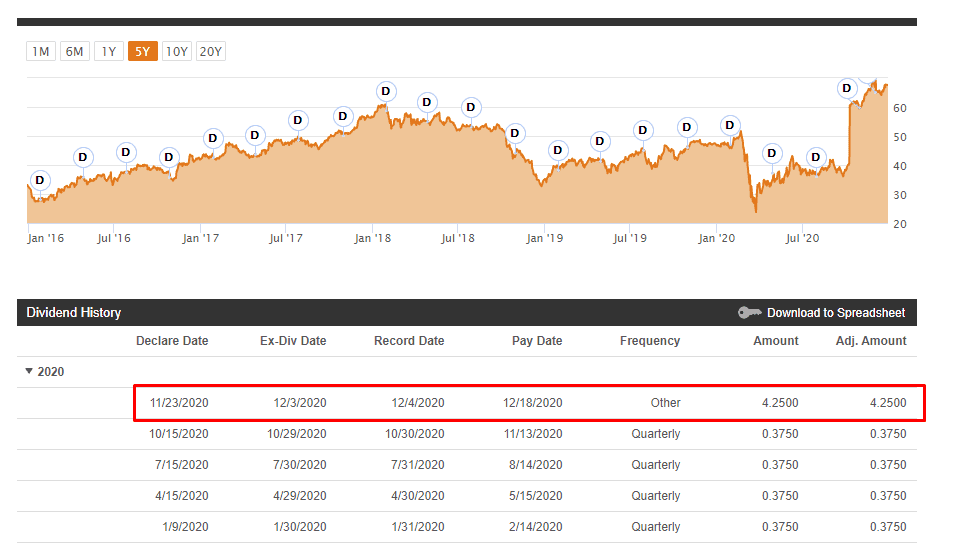
Task: Click Download to Spreadsheet link
Action: click(x=836, y=312)
